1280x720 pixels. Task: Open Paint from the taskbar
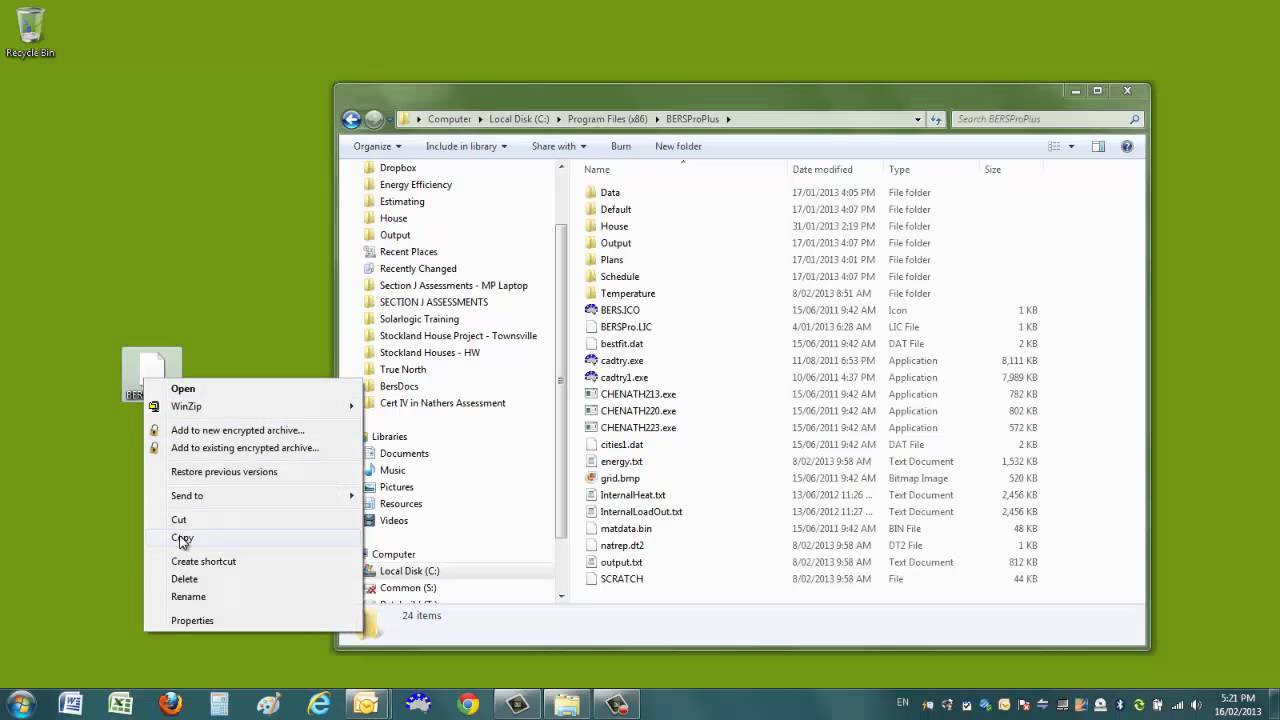coord(269,704)
